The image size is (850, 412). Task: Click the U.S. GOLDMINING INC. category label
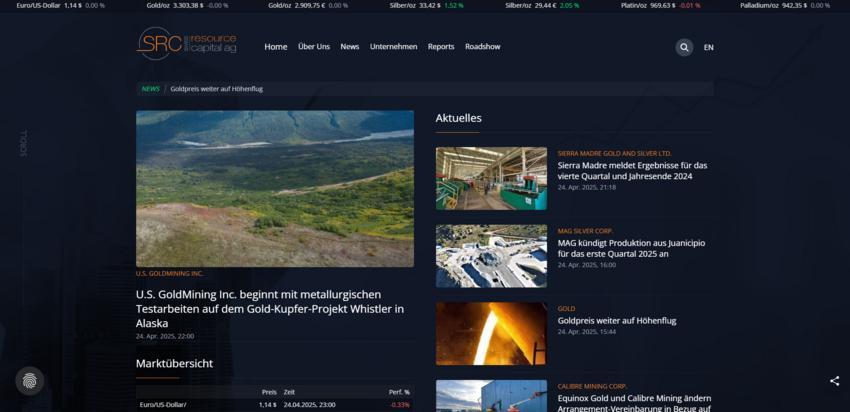[170, 274]
